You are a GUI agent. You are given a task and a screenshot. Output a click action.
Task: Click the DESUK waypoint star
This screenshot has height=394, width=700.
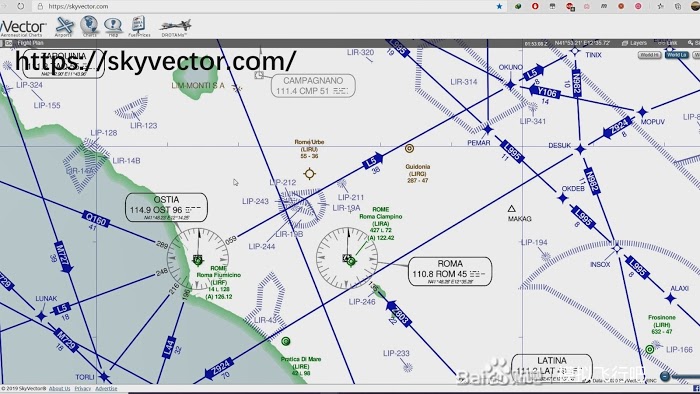pos(580,149)
